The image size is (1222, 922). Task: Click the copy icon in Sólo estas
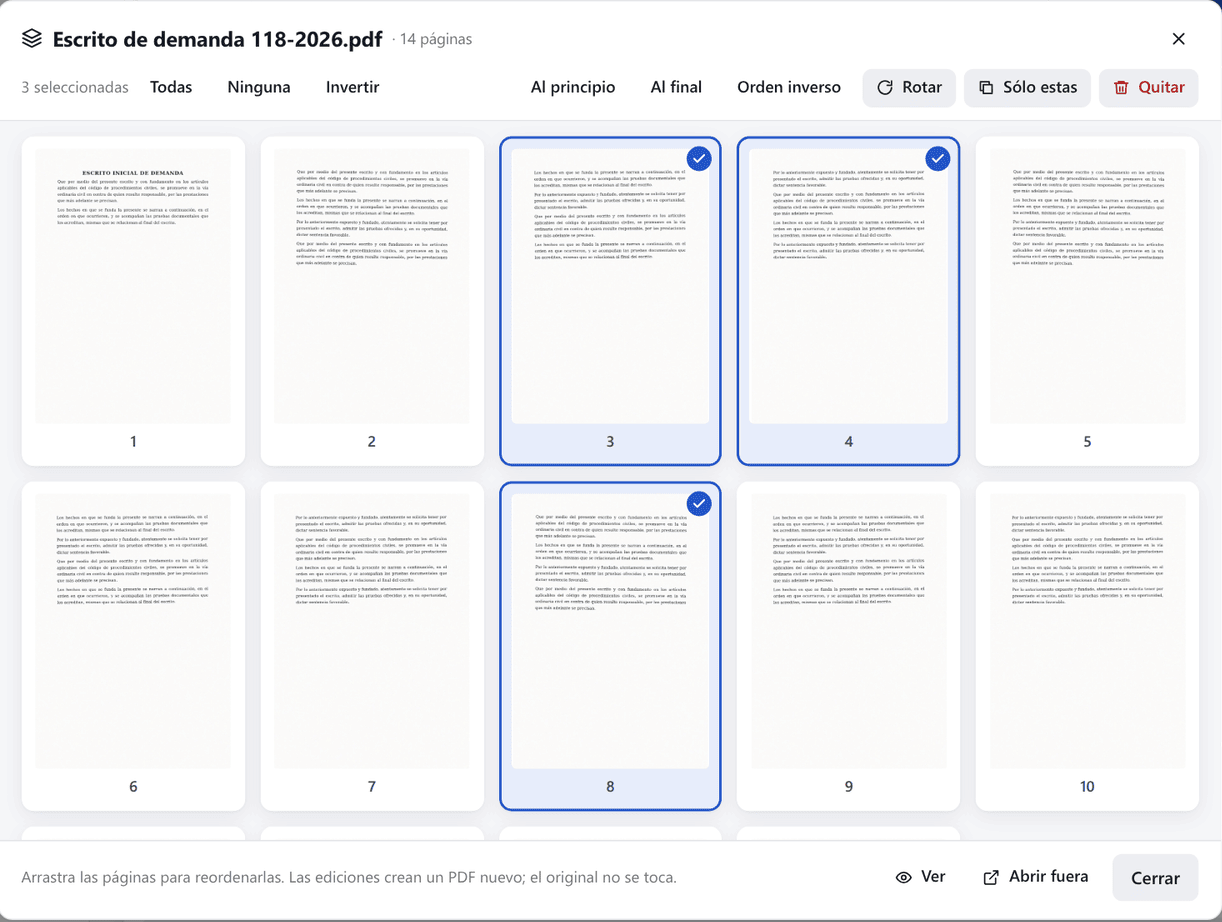click(x=986, y=88)
